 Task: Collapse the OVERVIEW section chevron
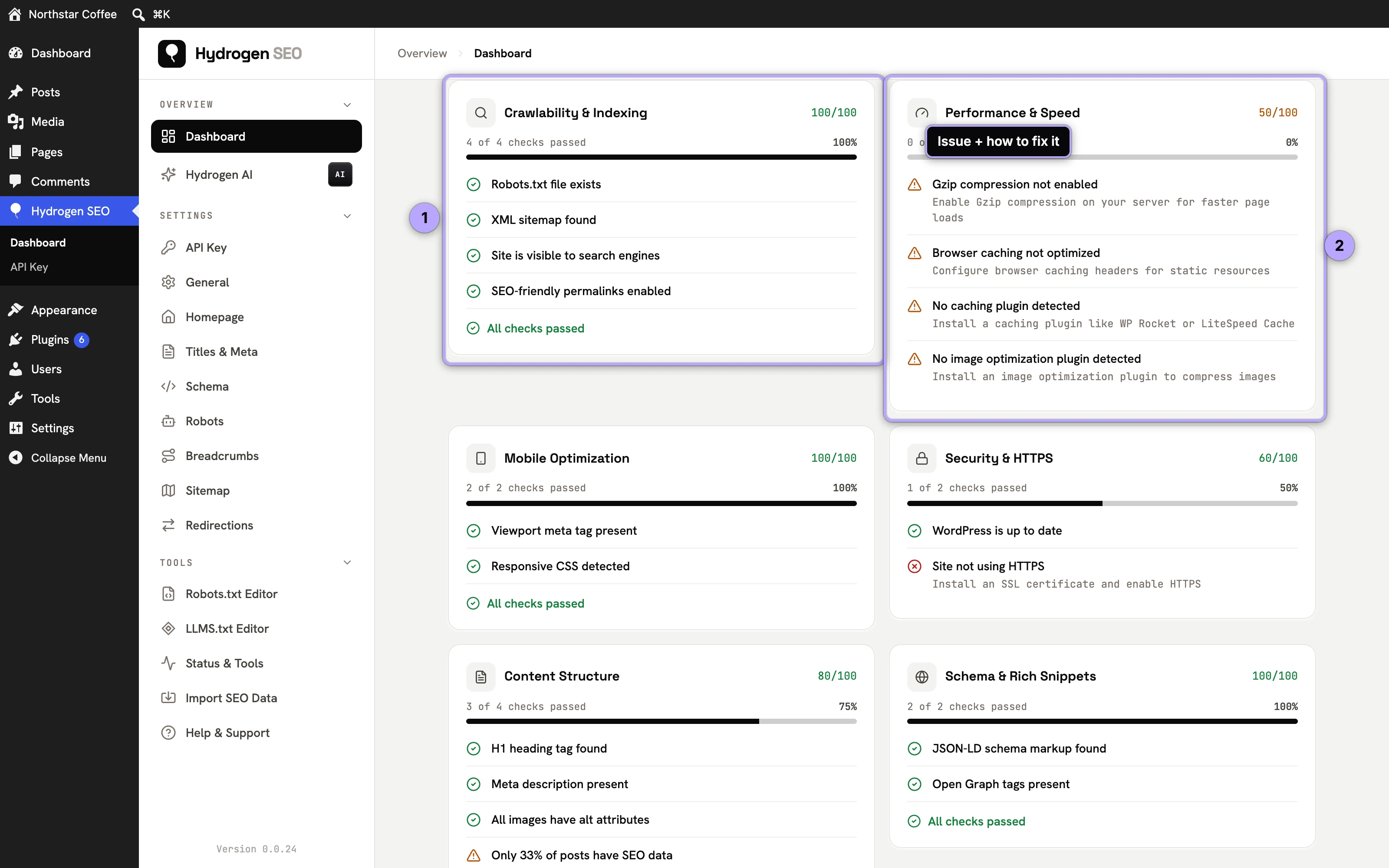click(x=347, y=105)
